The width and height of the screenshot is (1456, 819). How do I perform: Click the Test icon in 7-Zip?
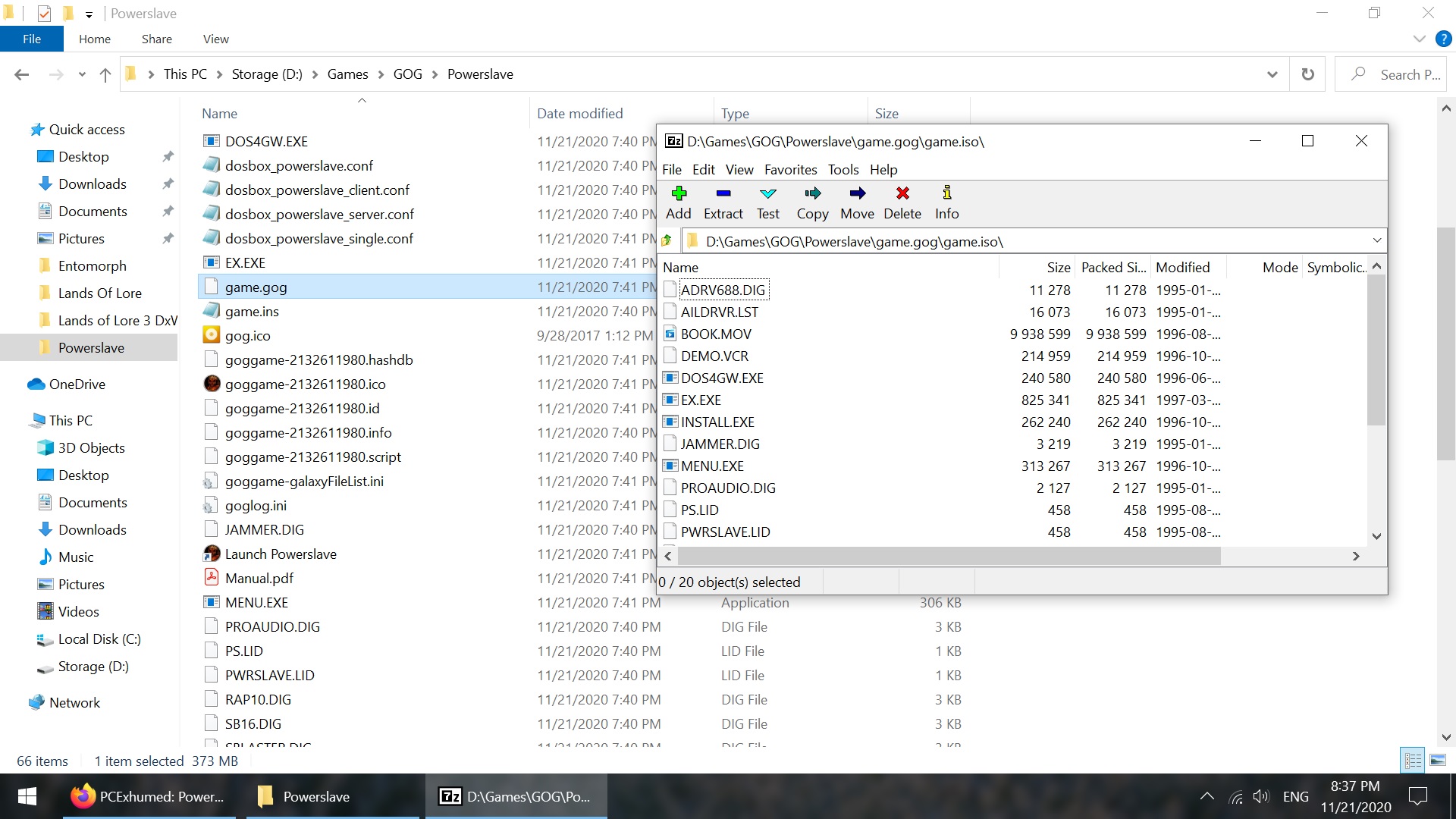[768, 193]
